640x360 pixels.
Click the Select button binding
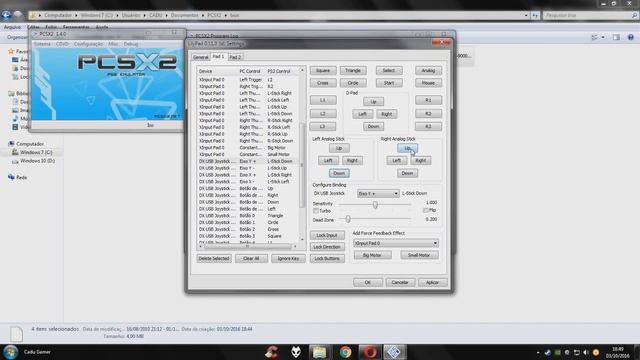[389, 71]
